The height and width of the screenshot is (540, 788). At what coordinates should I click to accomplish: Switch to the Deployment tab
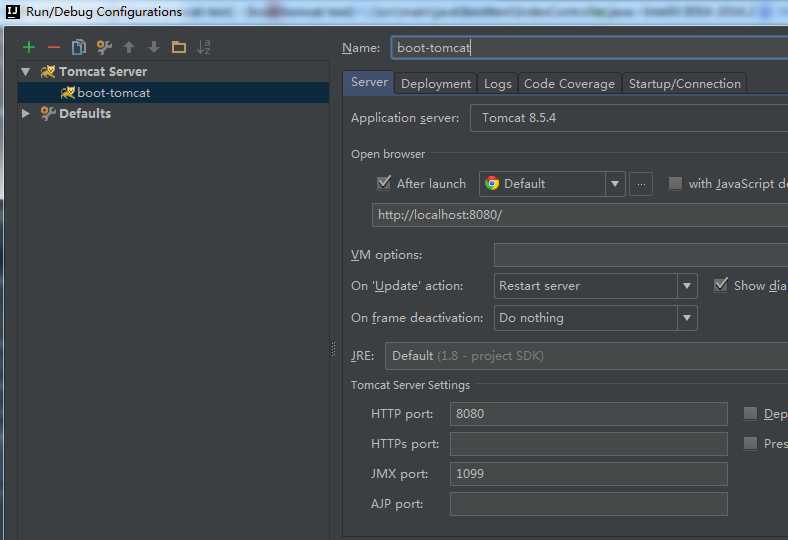pyautogui.click(x=436, y=83)
